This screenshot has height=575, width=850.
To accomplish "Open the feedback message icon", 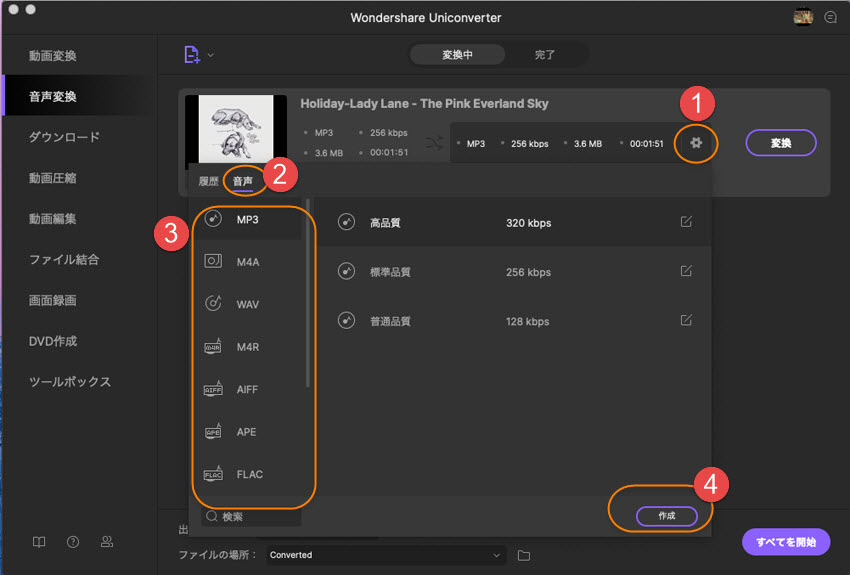I will (830, 17).
